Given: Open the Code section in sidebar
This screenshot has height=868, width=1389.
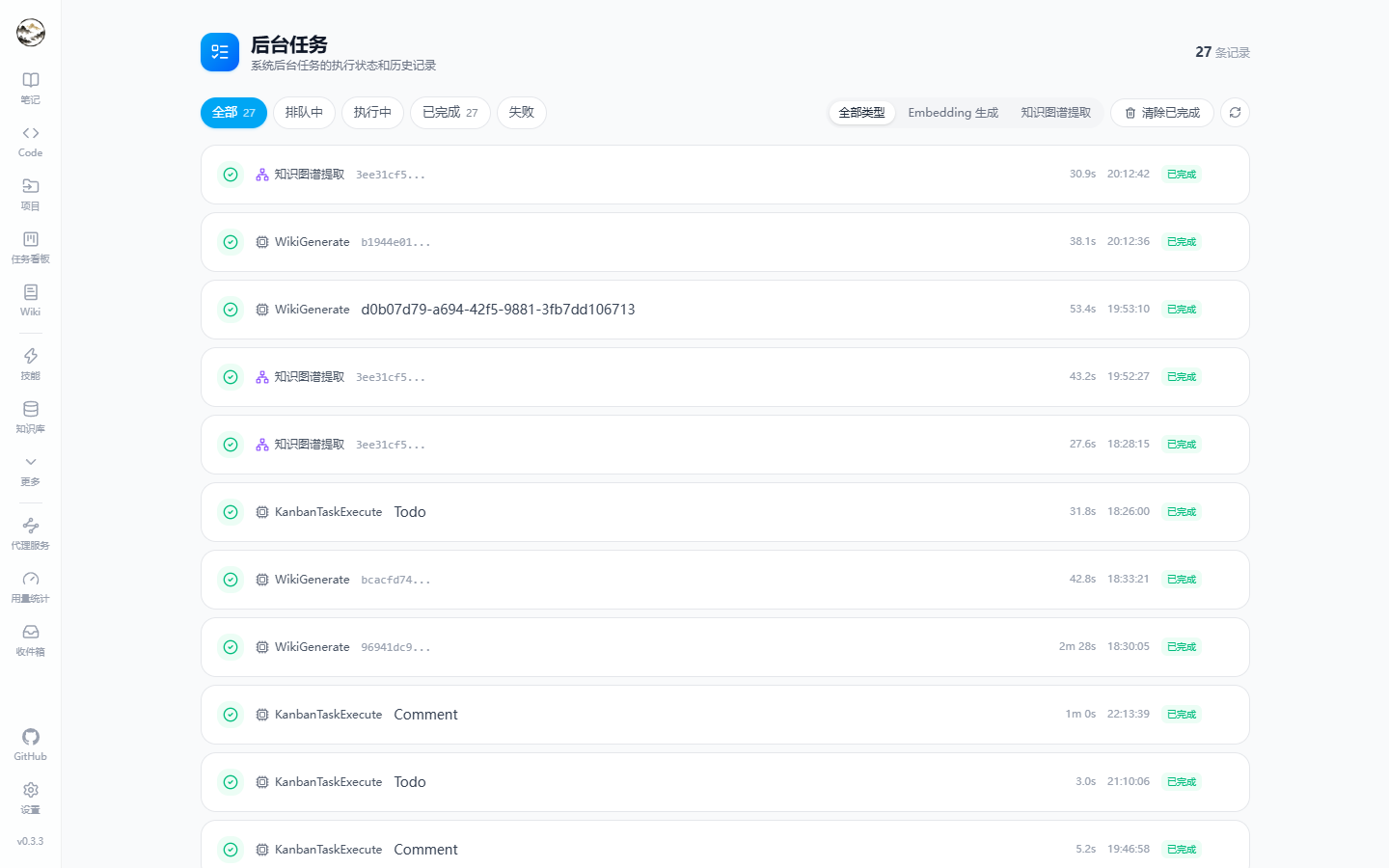Looking at the screenshot, I should point(30,141).
